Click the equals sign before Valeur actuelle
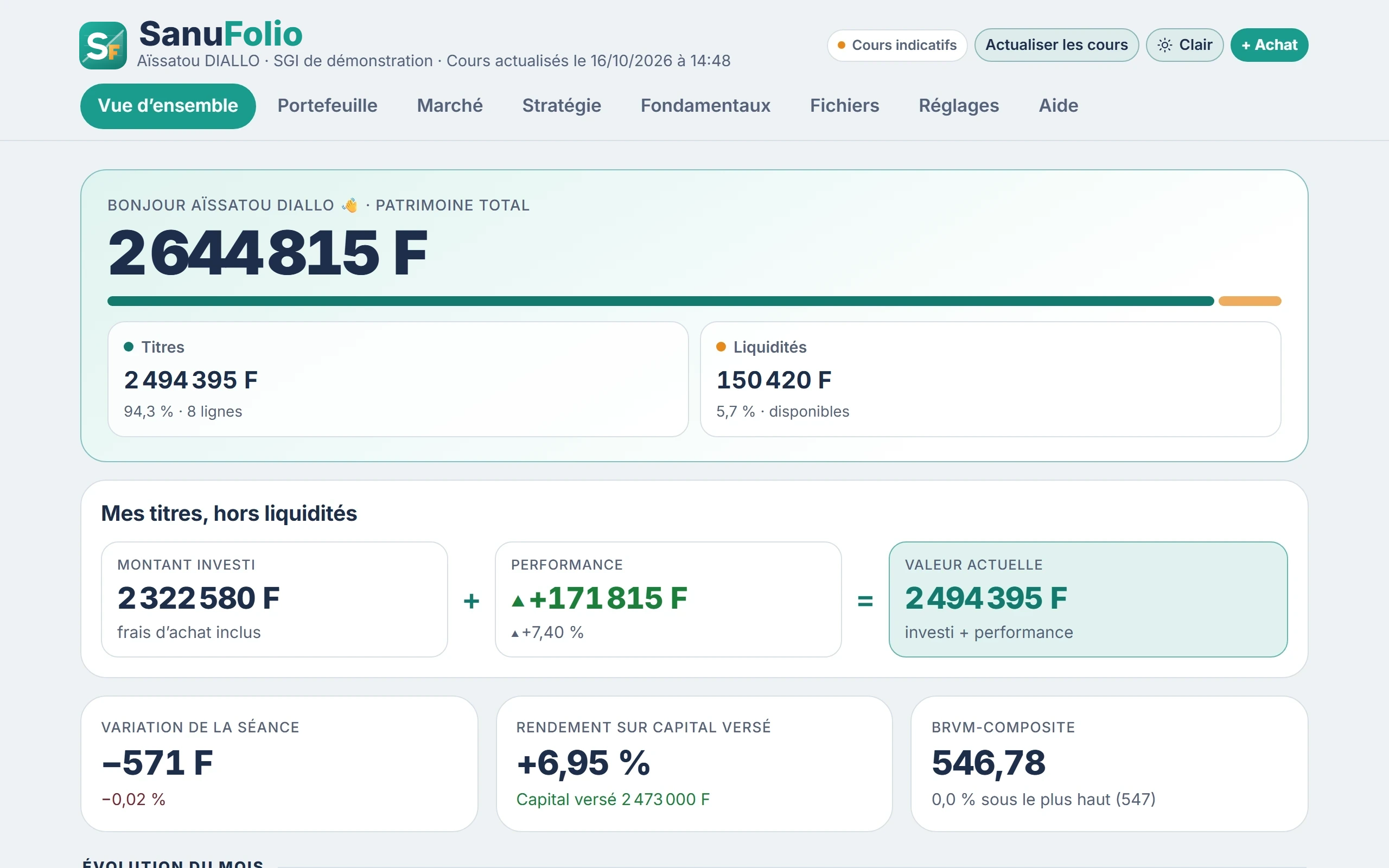Viewport: 1389px width, 868px height. [x=865, y=601]
